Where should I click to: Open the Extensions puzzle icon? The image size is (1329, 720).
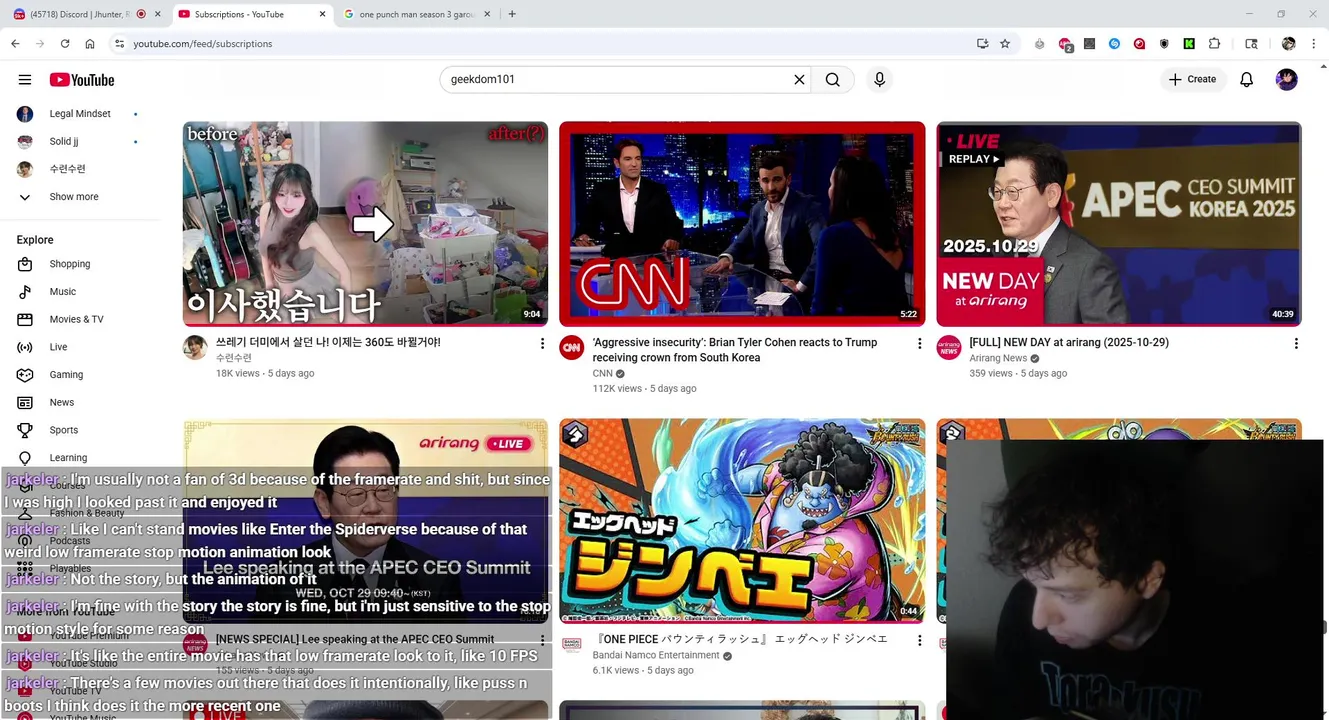tap(1214, 44)
